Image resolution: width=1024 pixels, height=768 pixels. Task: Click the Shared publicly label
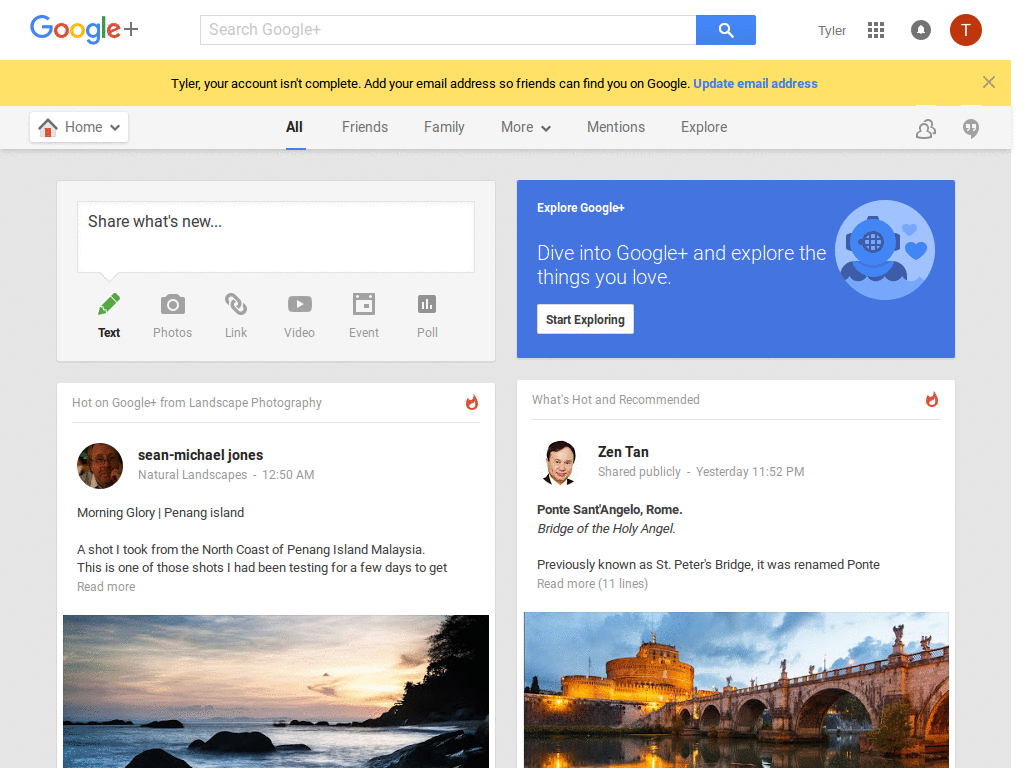pyautogui.click(x=639, y=472)
